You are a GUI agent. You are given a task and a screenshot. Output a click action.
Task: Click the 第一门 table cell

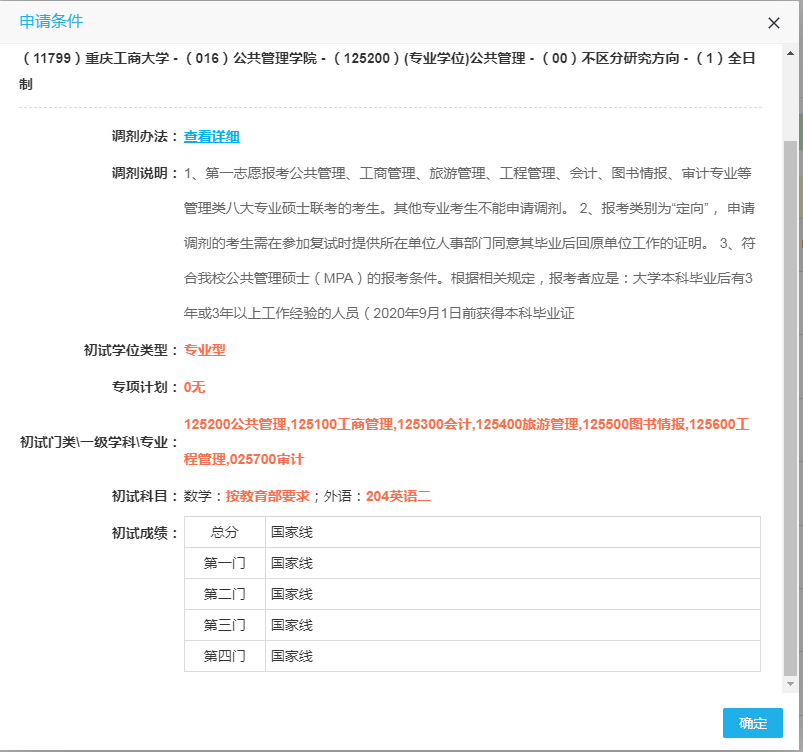225,563
